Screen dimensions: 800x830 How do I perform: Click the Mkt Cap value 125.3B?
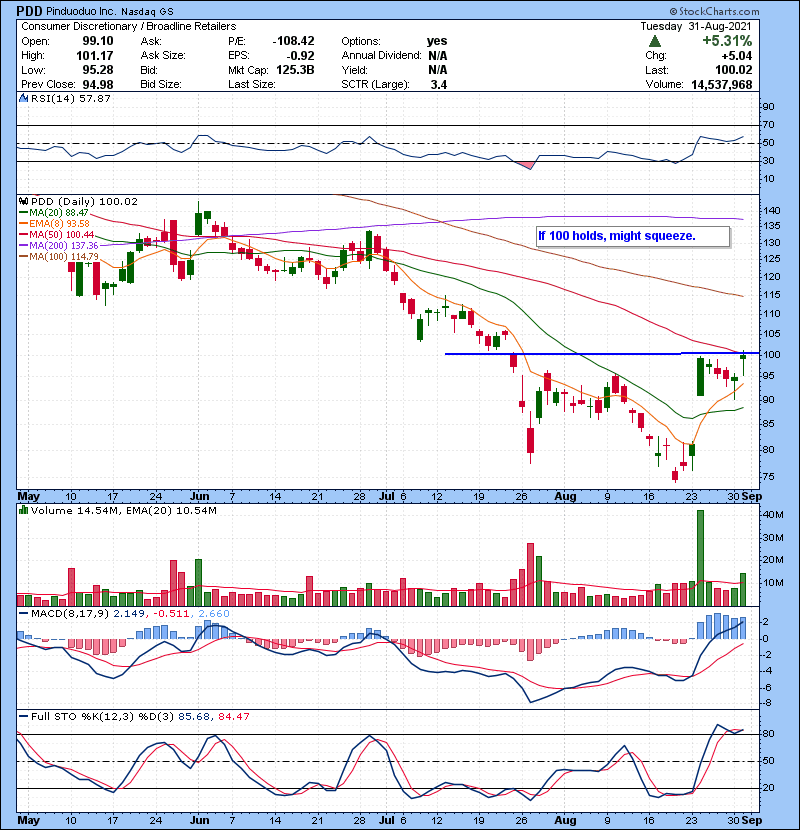[x=295, y=70]
